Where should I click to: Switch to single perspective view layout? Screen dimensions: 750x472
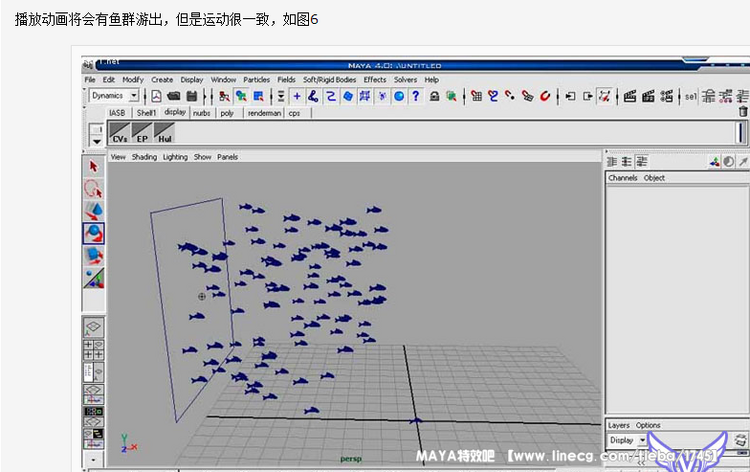tap(93, 327)
